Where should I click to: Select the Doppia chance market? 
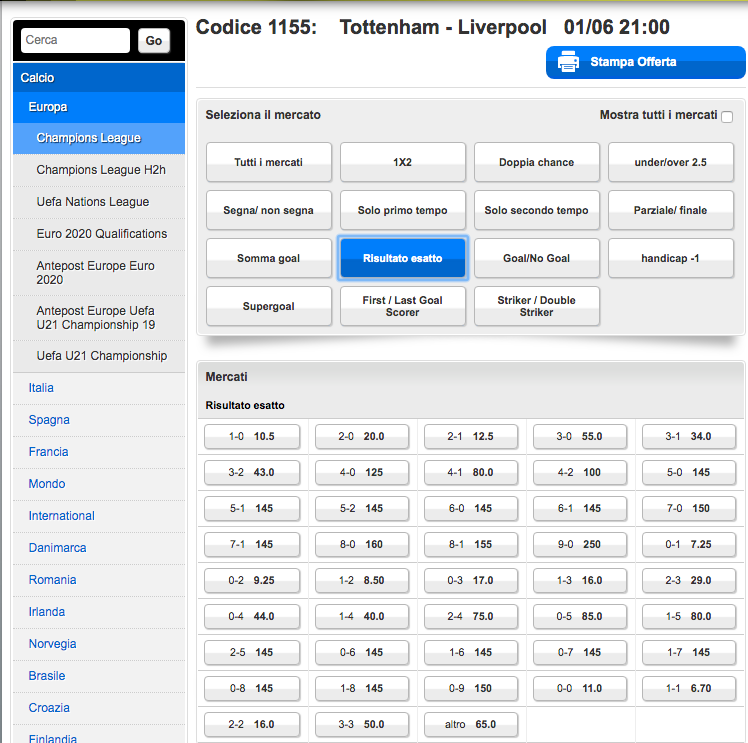tap(537, 162)
